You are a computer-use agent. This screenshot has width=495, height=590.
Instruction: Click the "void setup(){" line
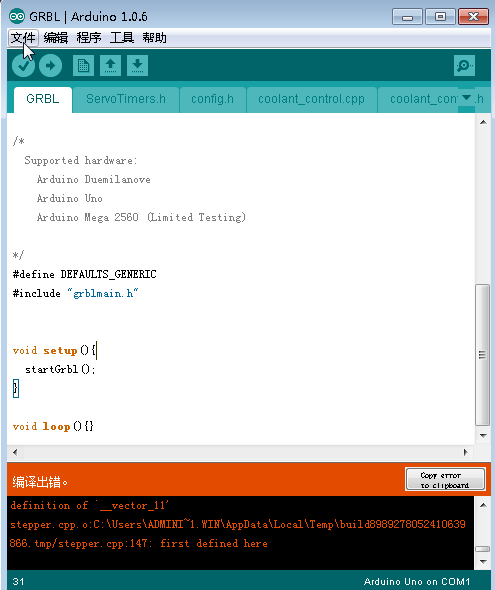coord(54,350)
